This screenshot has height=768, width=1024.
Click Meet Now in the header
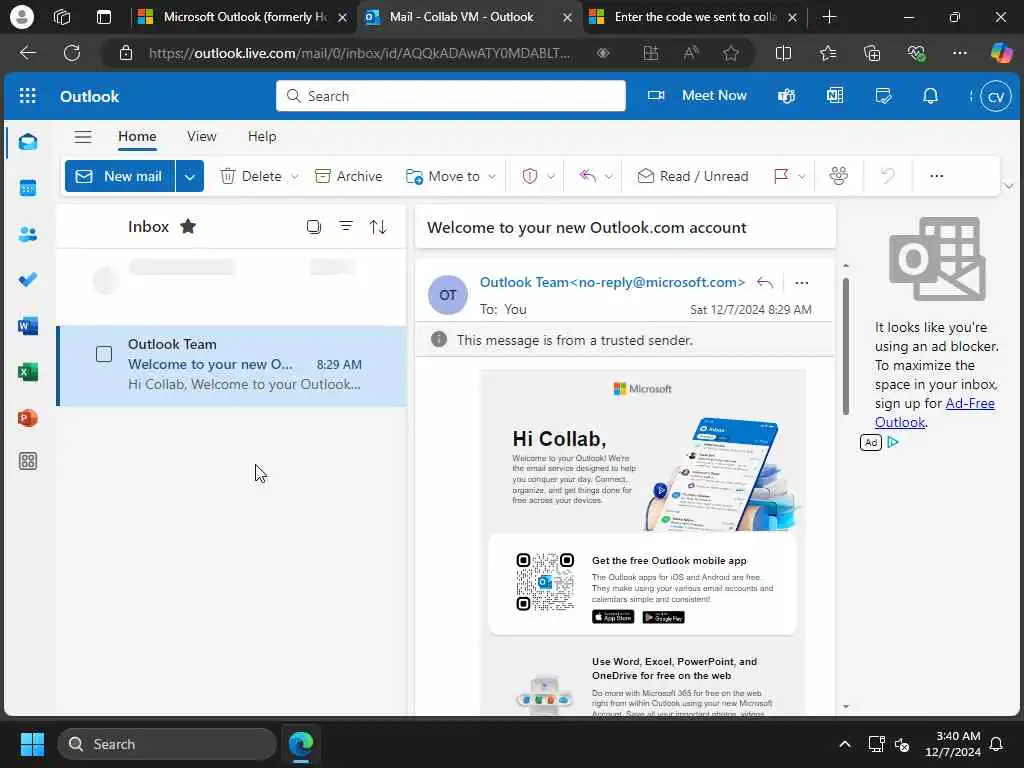click(x=697, y=96)
